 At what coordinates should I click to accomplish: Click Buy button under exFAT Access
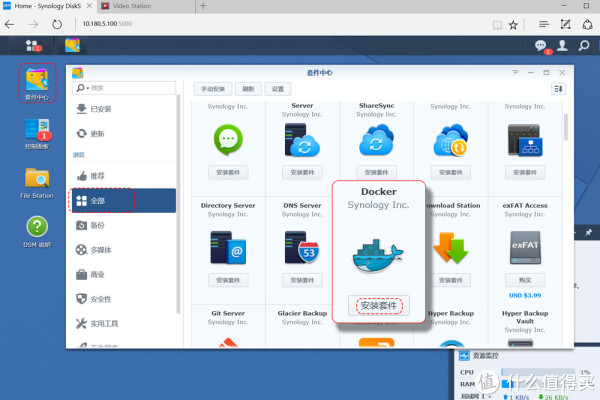coord(525,280)
